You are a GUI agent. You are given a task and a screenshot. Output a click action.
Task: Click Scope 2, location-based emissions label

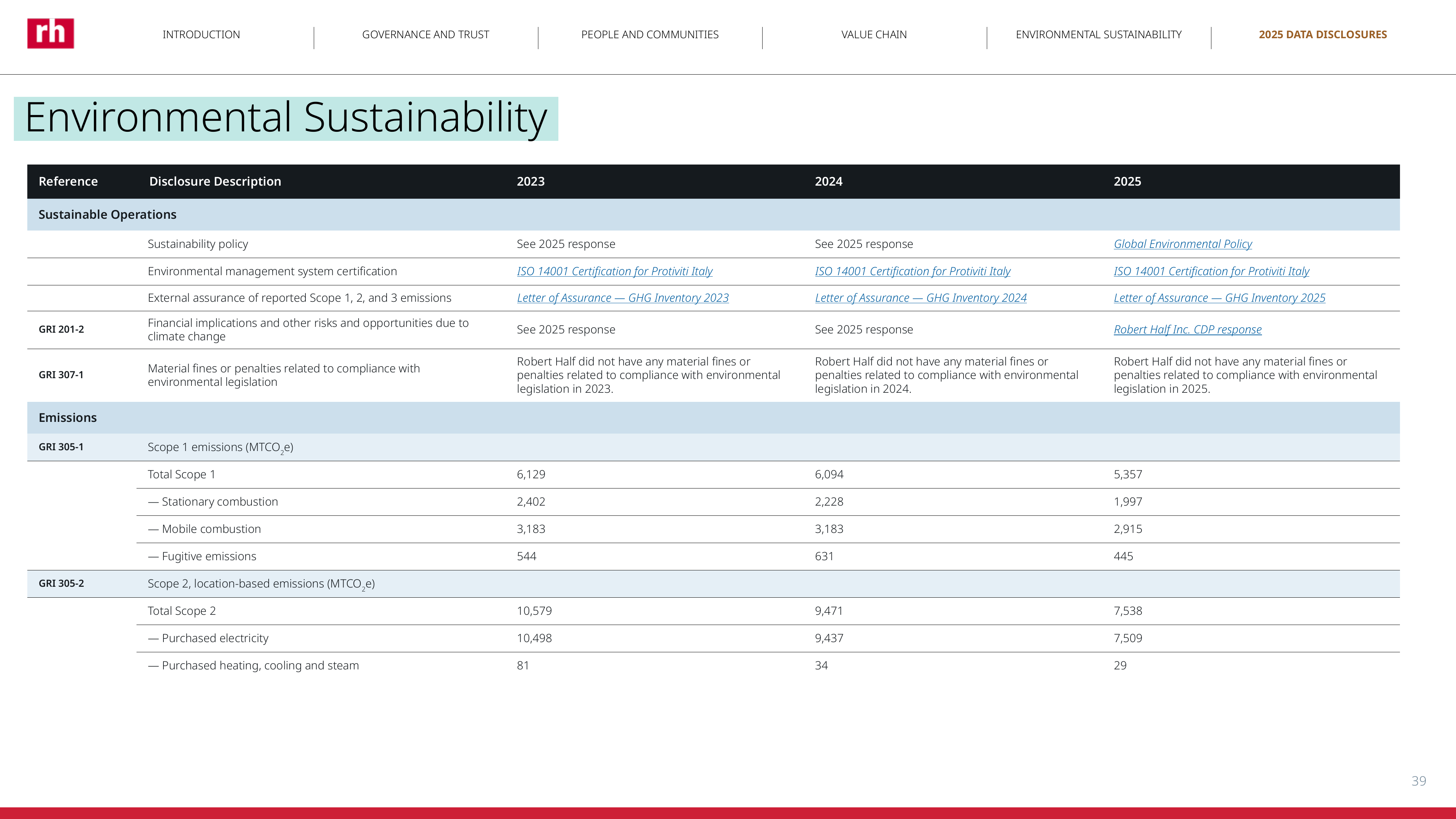tap(261, 584)
